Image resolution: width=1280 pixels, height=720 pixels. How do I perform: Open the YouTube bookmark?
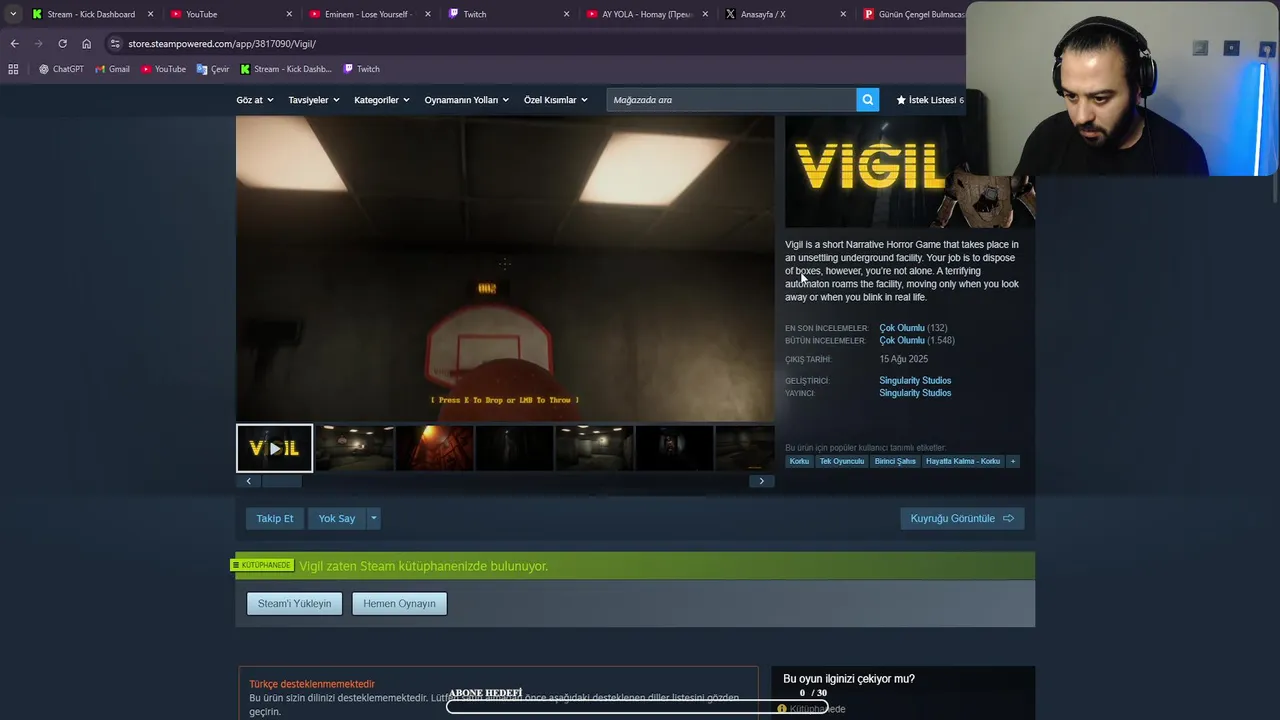click(163, 69)
